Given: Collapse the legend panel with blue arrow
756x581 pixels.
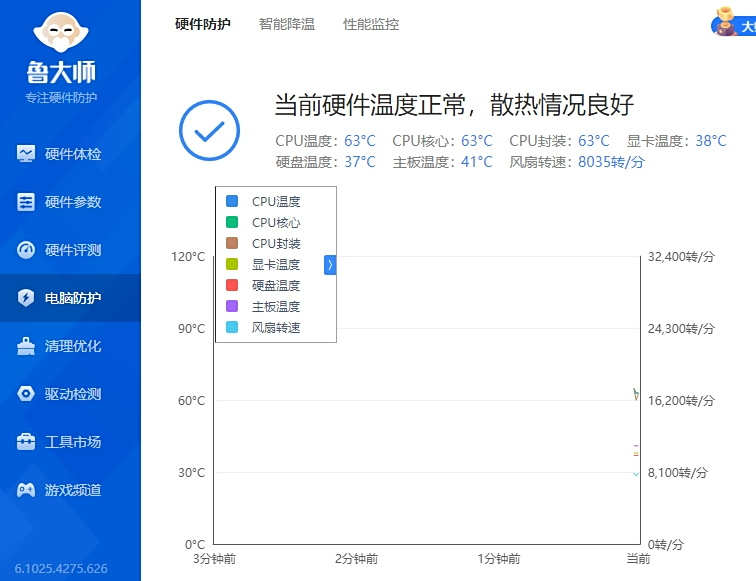Looking at the screenshot, I should click(330, 265).
